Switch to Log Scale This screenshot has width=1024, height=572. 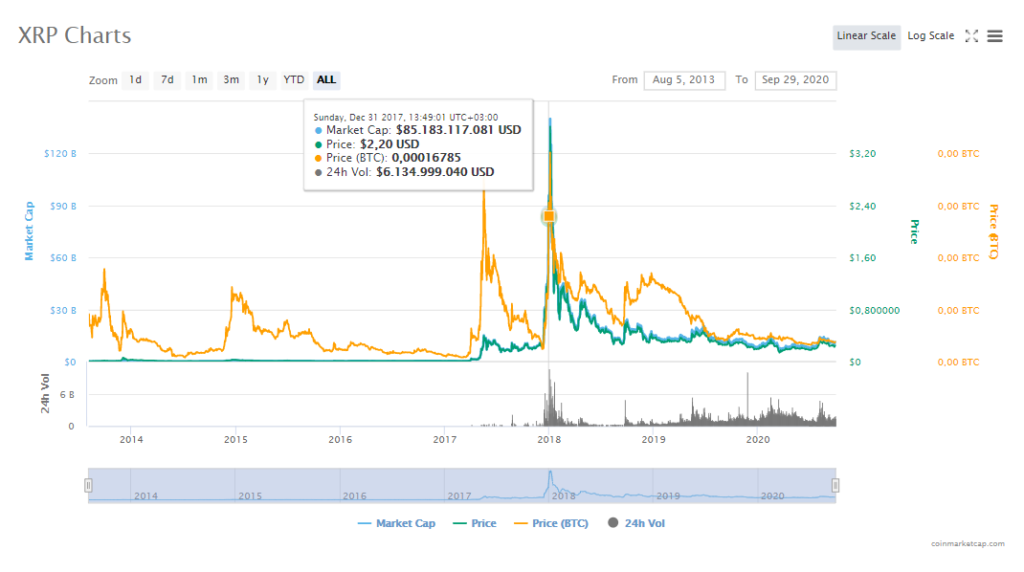pyautogui.click(x=931, y=36)
